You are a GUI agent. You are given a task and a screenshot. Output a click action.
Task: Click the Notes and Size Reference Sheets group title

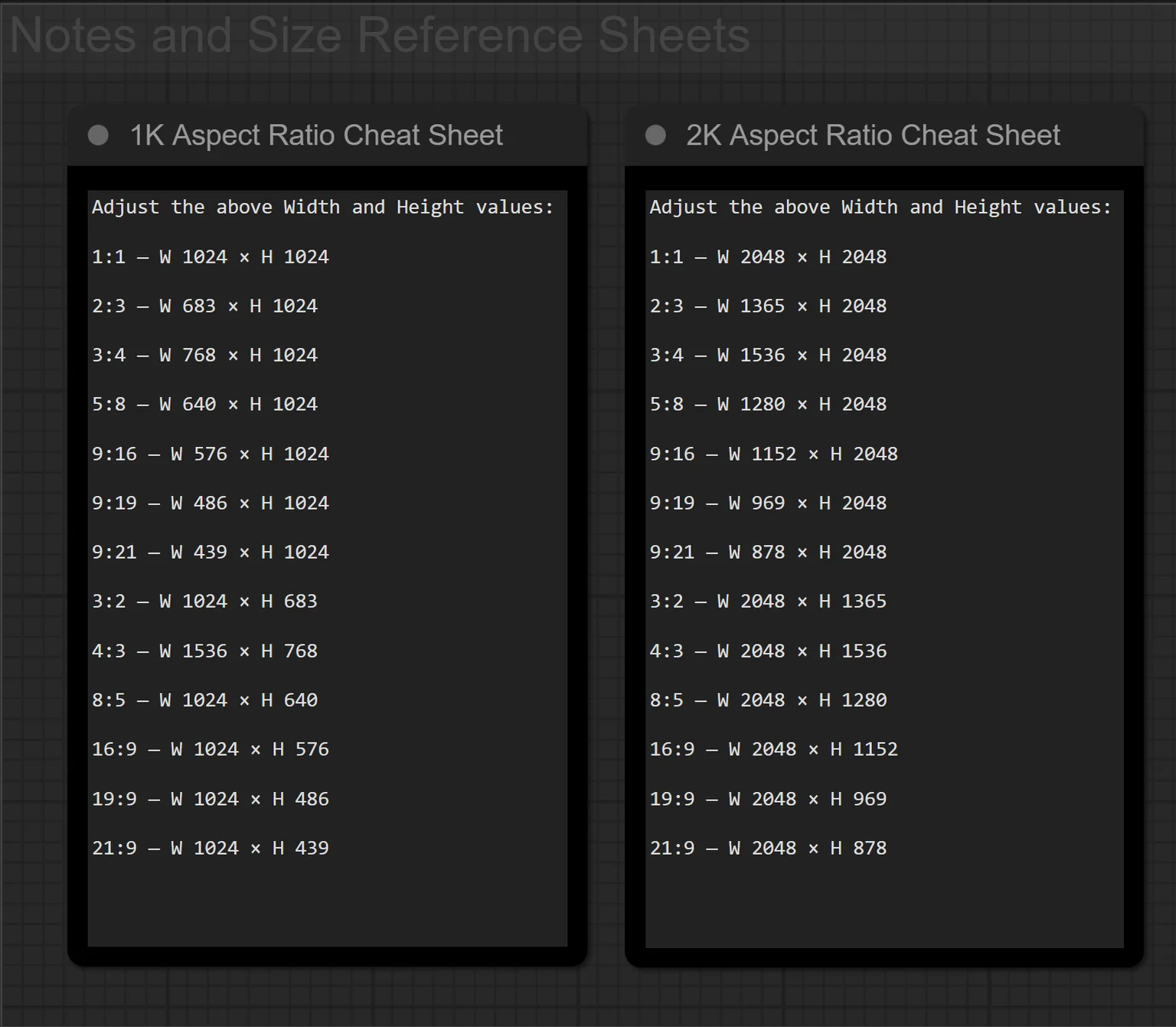(x=380, y=35)
